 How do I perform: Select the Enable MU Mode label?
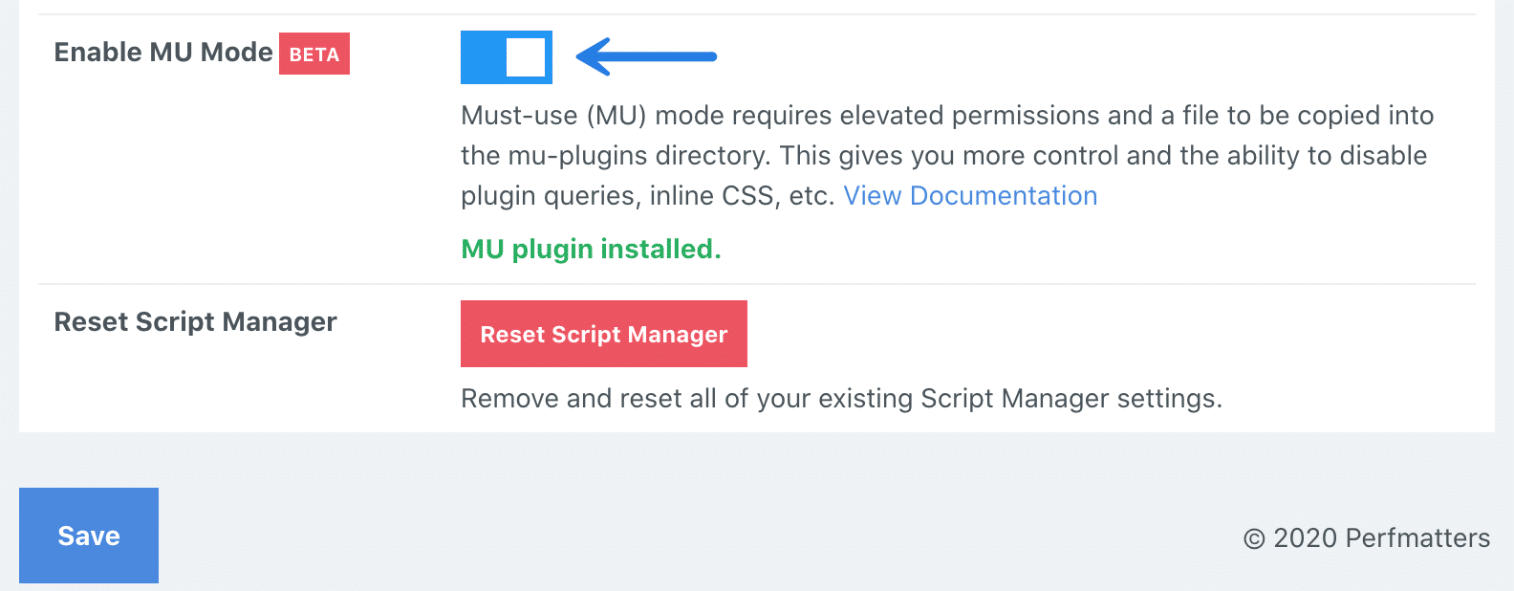(x=163, y=52)
